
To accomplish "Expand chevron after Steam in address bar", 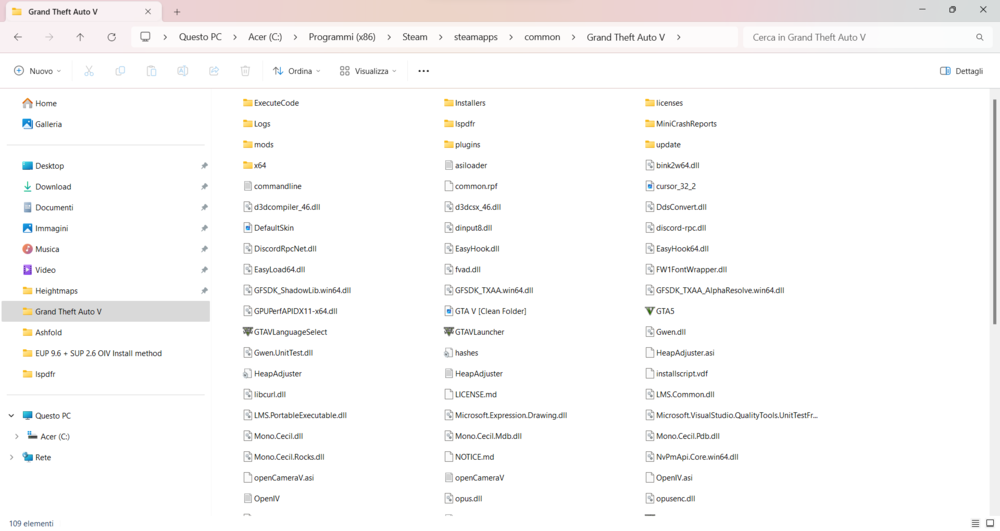I will click(441, 37).
